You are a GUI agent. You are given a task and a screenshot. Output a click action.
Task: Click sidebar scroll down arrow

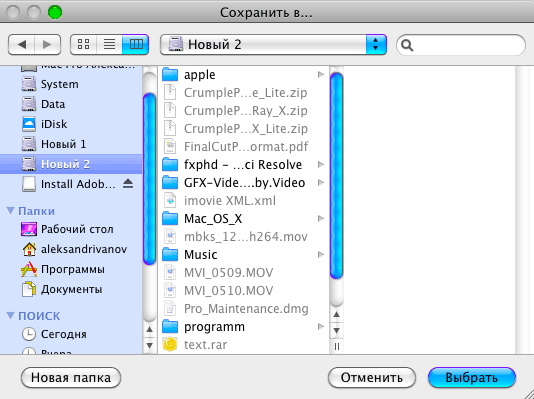click(x=149, y=346)
